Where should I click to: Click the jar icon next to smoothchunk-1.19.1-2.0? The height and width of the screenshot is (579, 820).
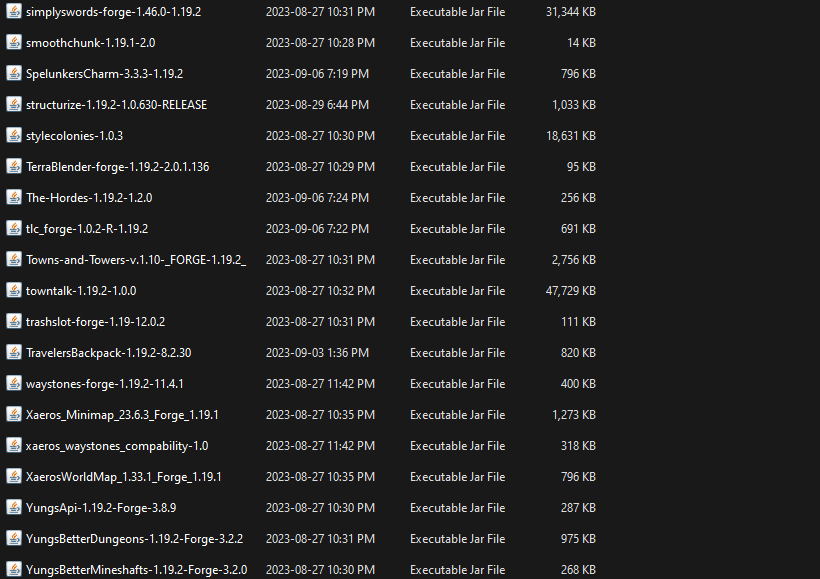[13, 42]
